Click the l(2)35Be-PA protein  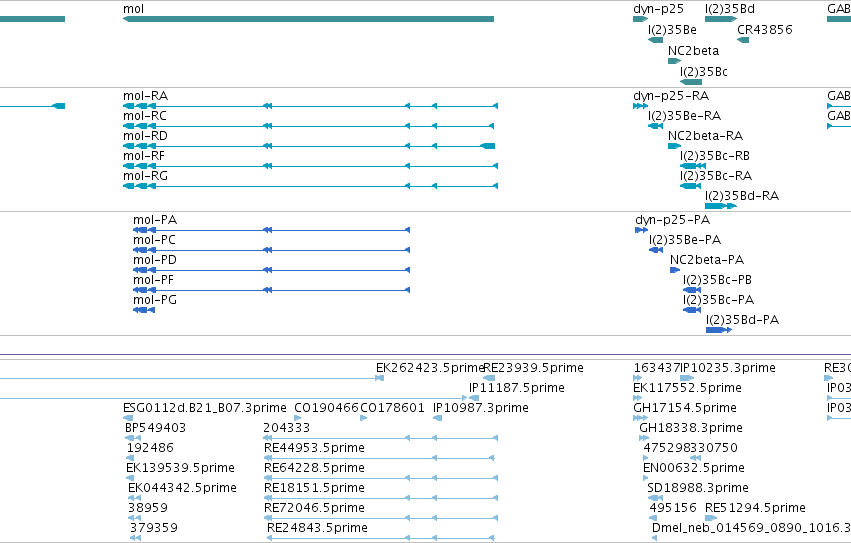[x=656, y=250]
